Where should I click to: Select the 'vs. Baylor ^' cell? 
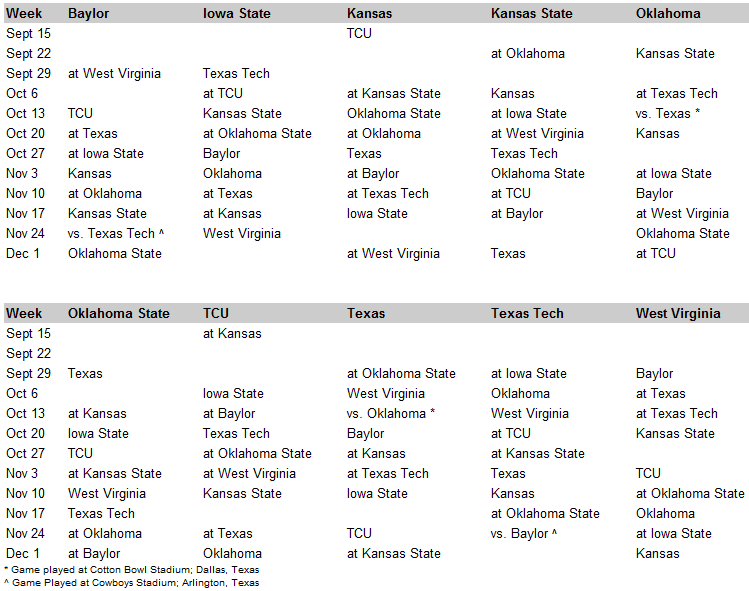tap(524, 534)
